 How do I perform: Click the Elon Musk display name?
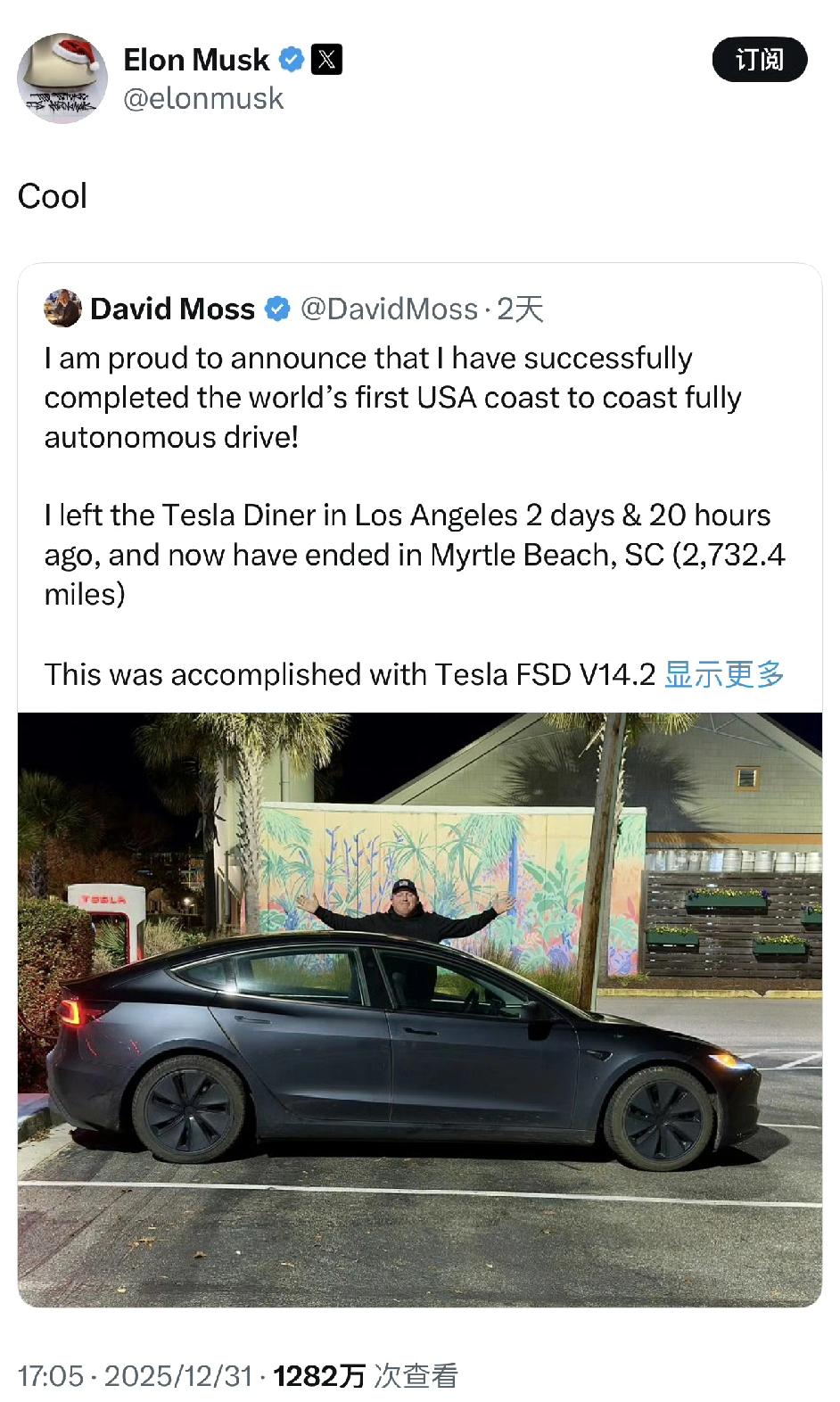[196, 60]
